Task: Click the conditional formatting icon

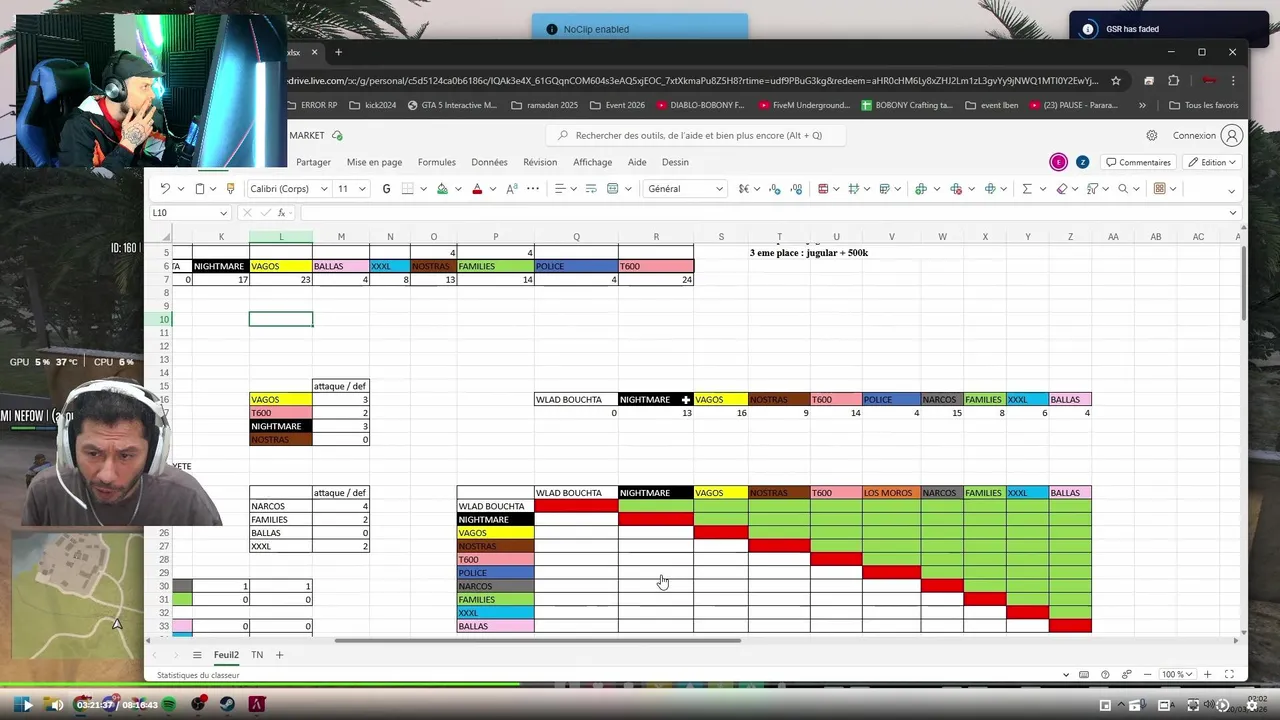Action: [823, 188]
